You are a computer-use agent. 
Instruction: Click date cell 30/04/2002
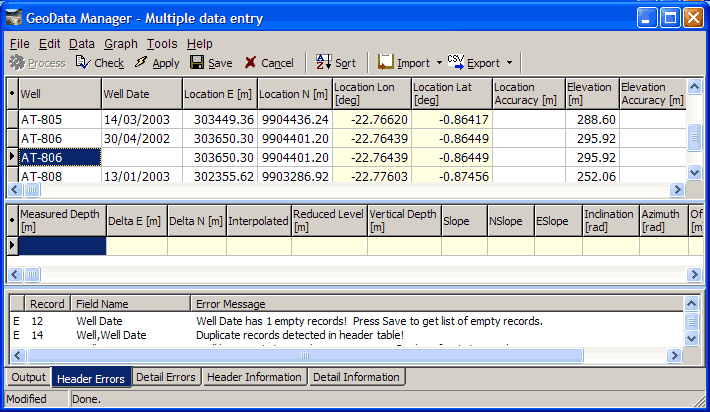point(142,139)
